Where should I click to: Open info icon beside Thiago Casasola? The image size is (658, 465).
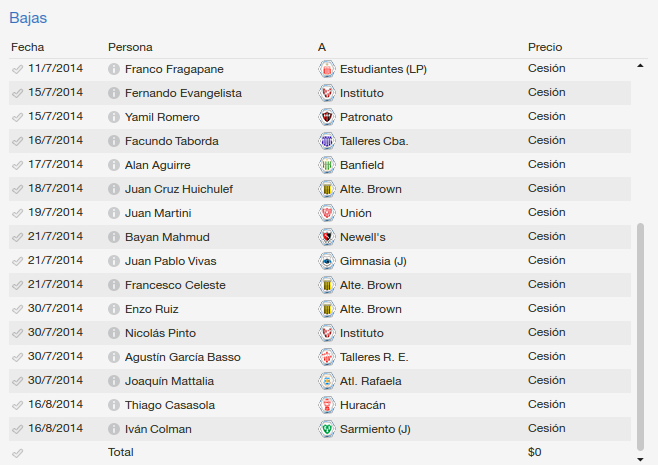point(114,405)
